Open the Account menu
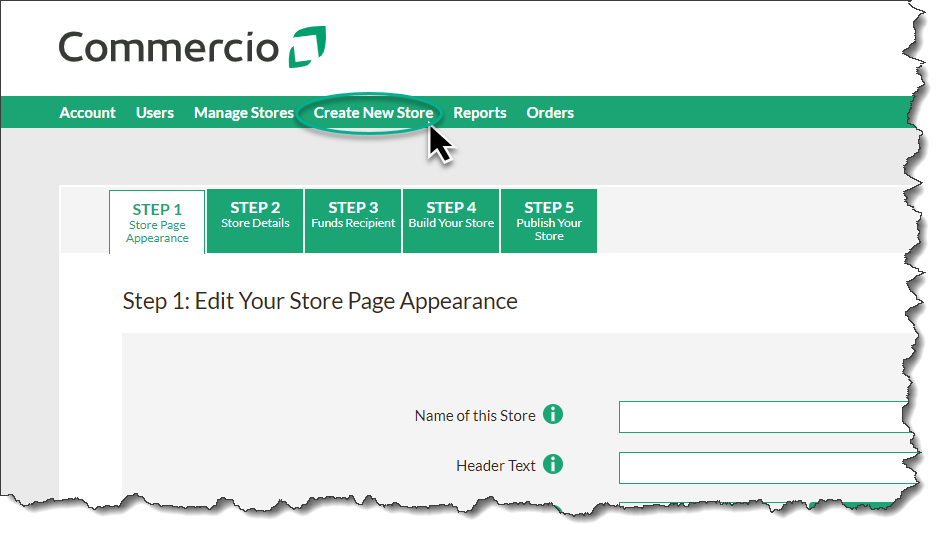Image resolution: width=948 pixels, height=538 pixels. tap(87, 112)
